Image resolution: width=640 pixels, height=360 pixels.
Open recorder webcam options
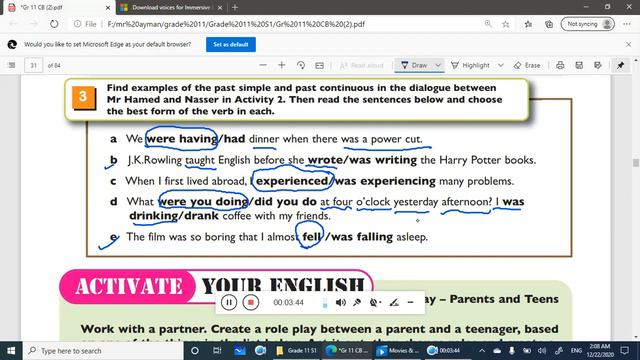tap(375, 302)
